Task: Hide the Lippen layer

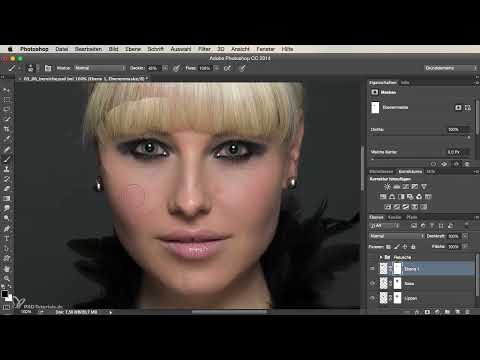Action: [x=372, y=298]
